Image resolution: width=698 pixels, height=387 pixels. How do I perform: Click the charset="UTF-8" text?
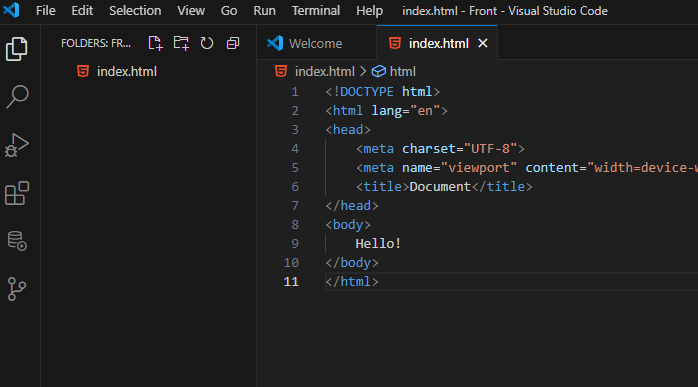459,149
